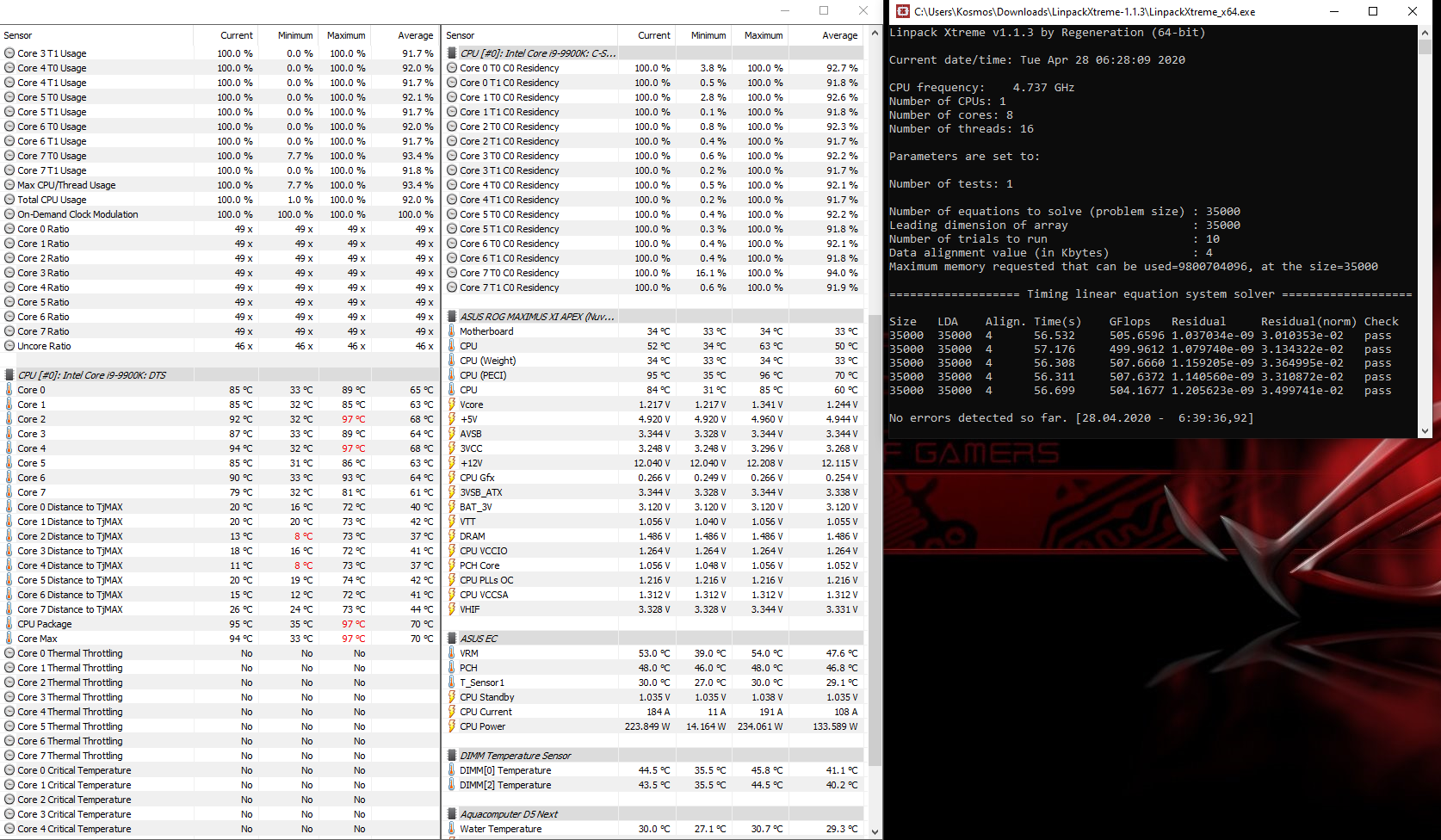Screen dimensions: 1441x840
Task: Select the Core 3 Critical Temperature label
Action: click(x=74, y=814)
